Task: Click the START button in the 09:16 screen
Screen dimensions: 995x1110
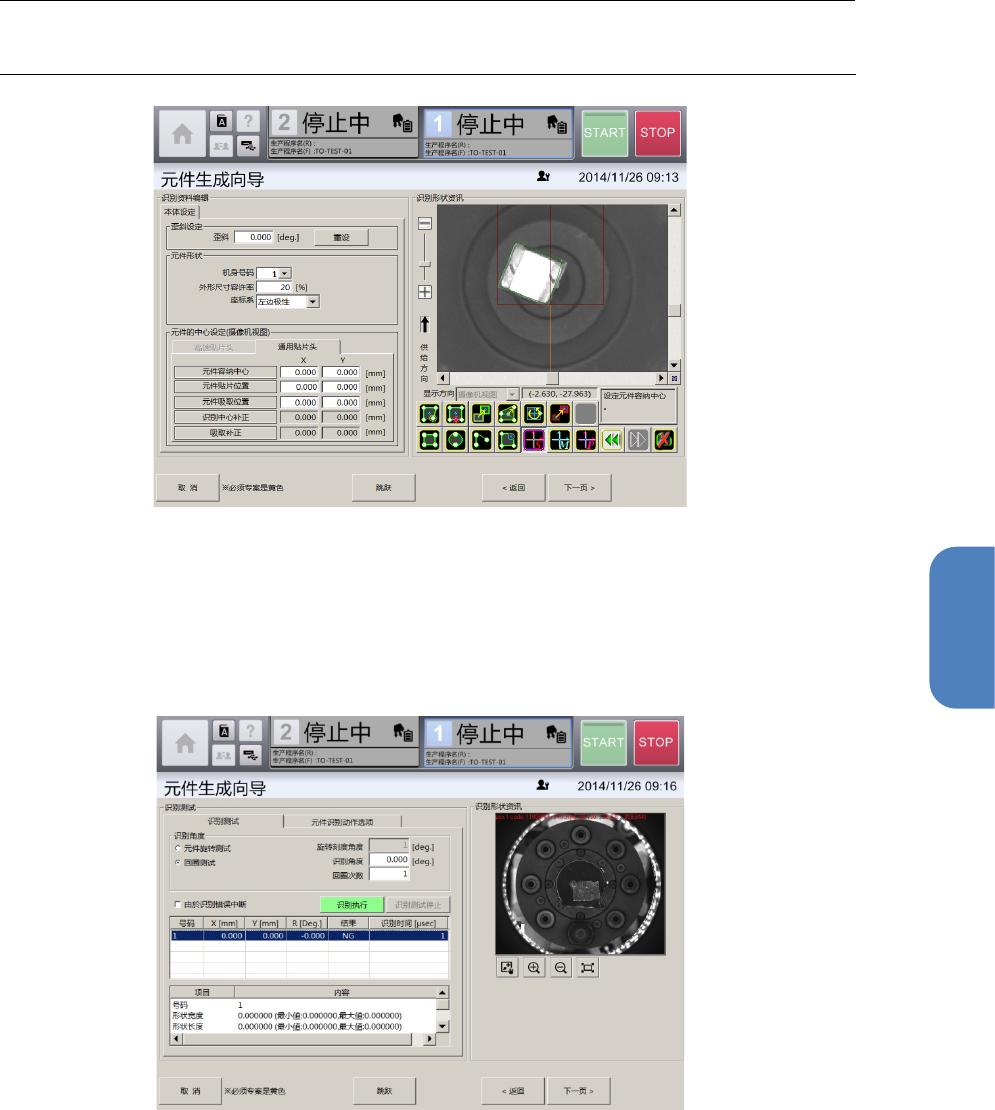Action: tap(604, 743)
